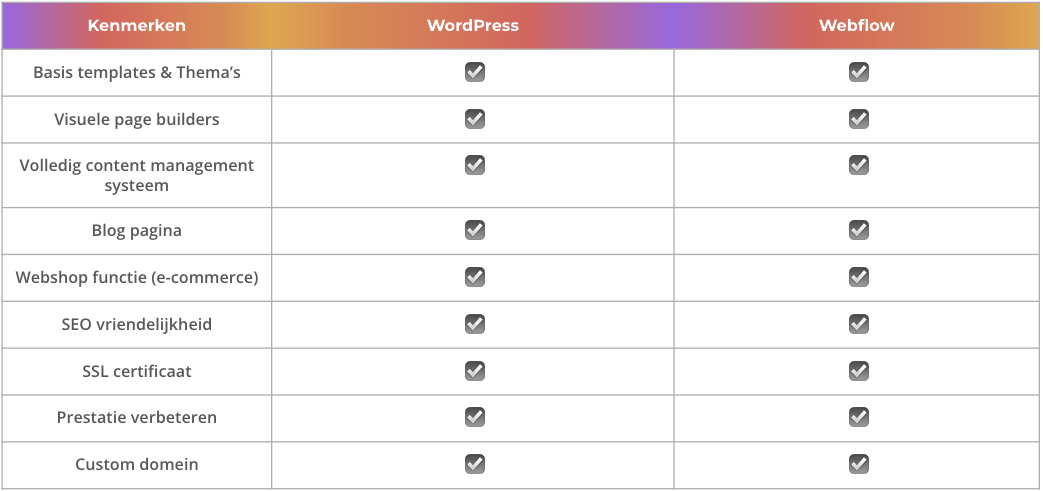Click WordPress checkmark for Basis templates & Thema's
1043x491 pixels.
click(x=474, y=72)
